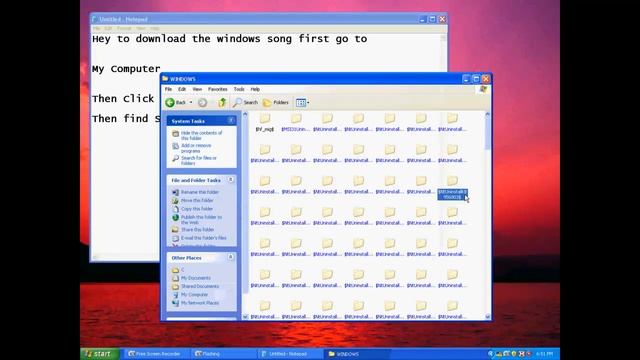640x360 pixels.
Task: Select the highlighted $NtUninstall folder
Action: [x=452, y=188]
